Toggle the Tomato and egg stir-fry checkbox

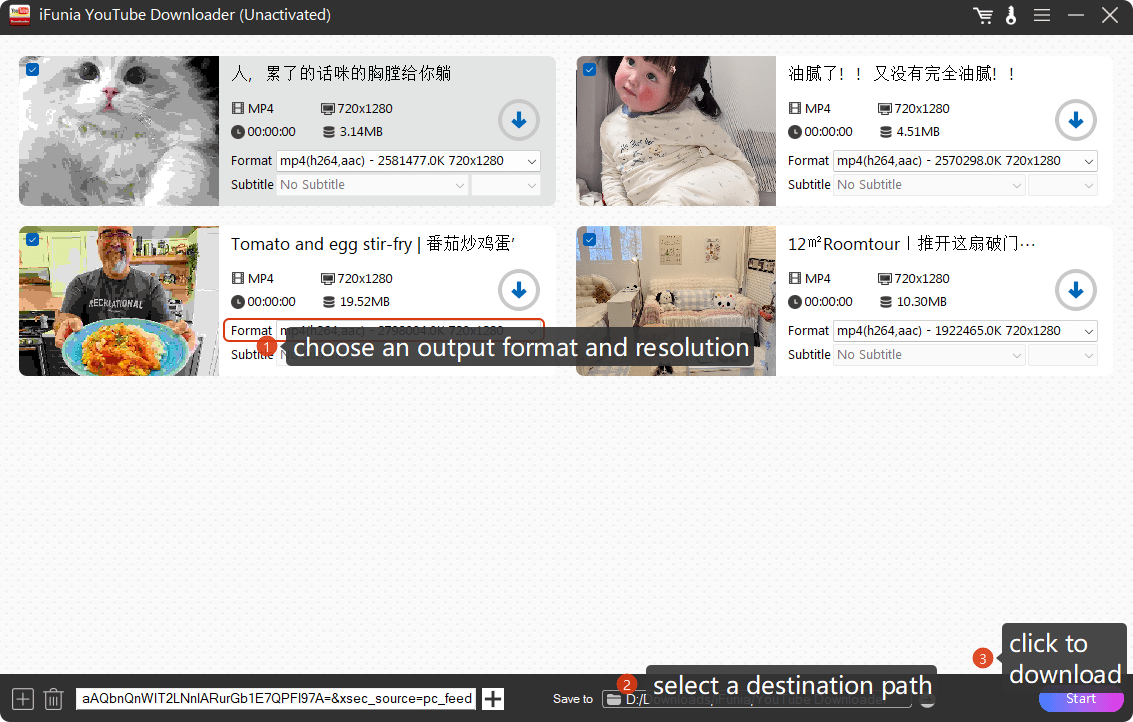pyautogui.click(x=33, y=240)
